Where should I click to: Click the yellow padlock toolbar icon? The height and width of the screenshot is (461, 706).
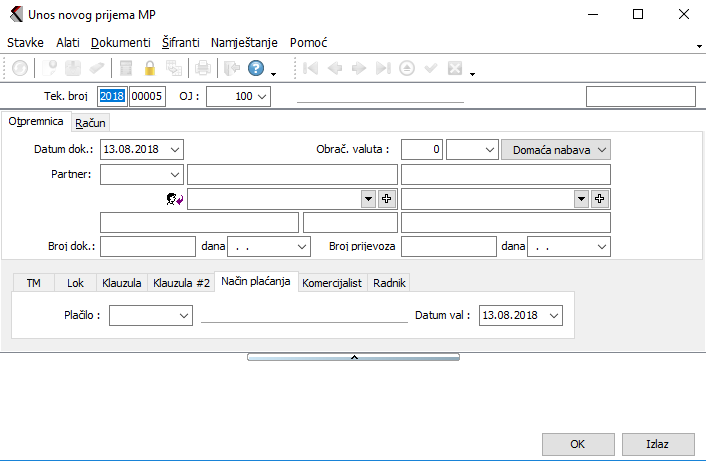point(150,69)
